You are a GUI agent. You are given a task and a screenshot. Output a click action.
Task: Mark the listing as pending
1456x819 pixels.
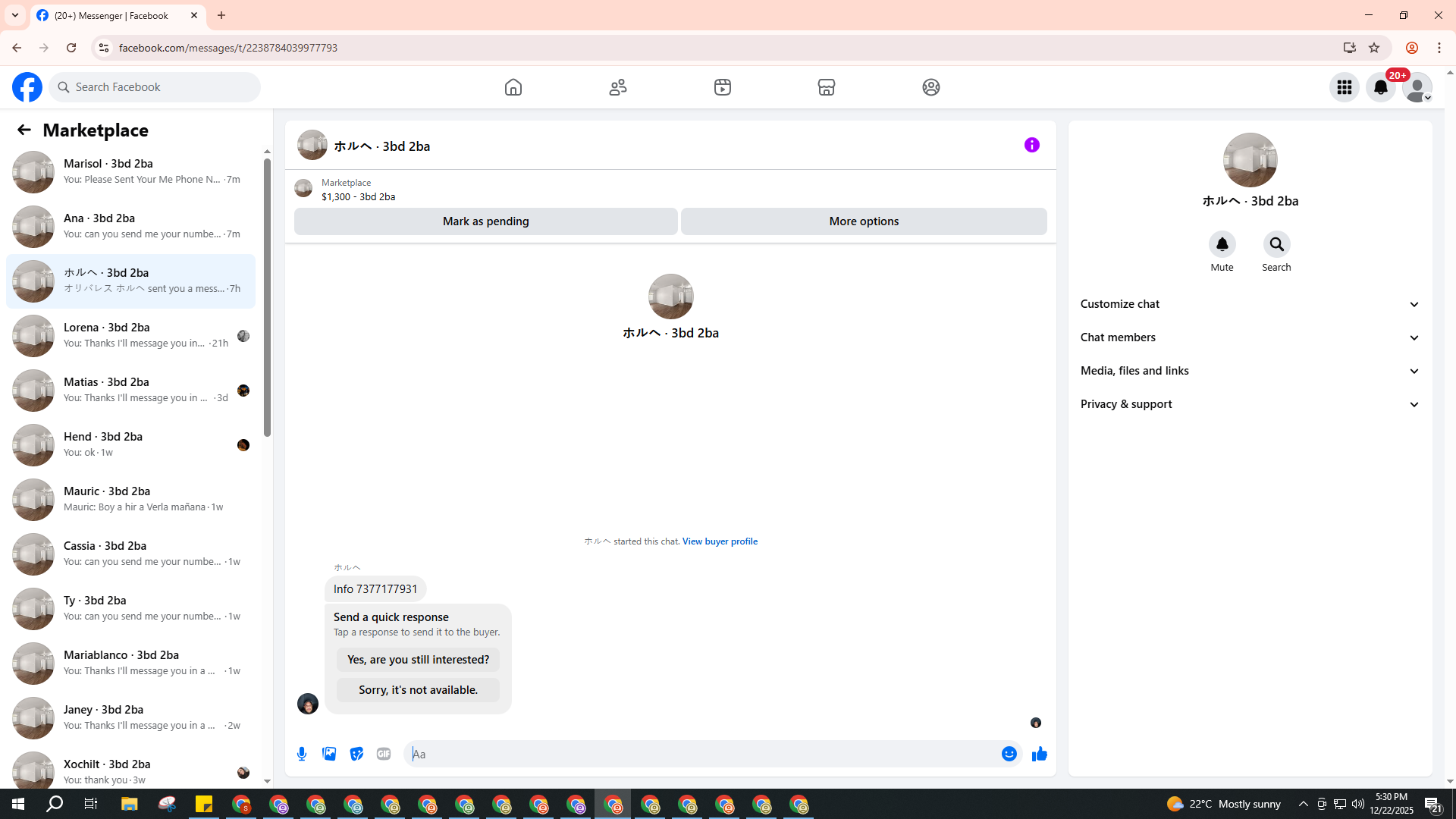pos(485,221)
